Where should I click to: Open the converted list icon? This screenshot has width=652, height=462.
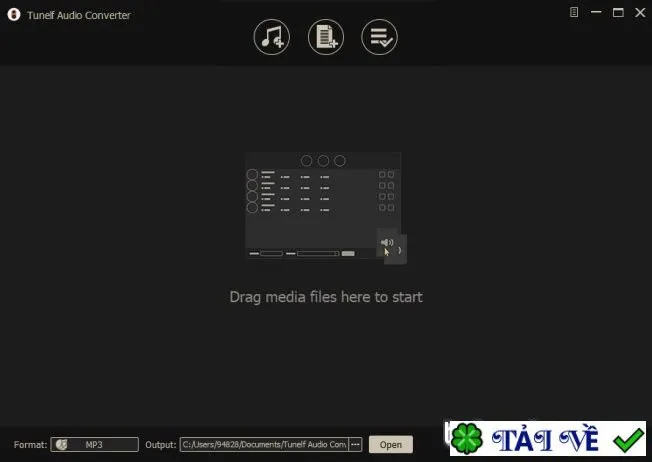tap(379, 37)
